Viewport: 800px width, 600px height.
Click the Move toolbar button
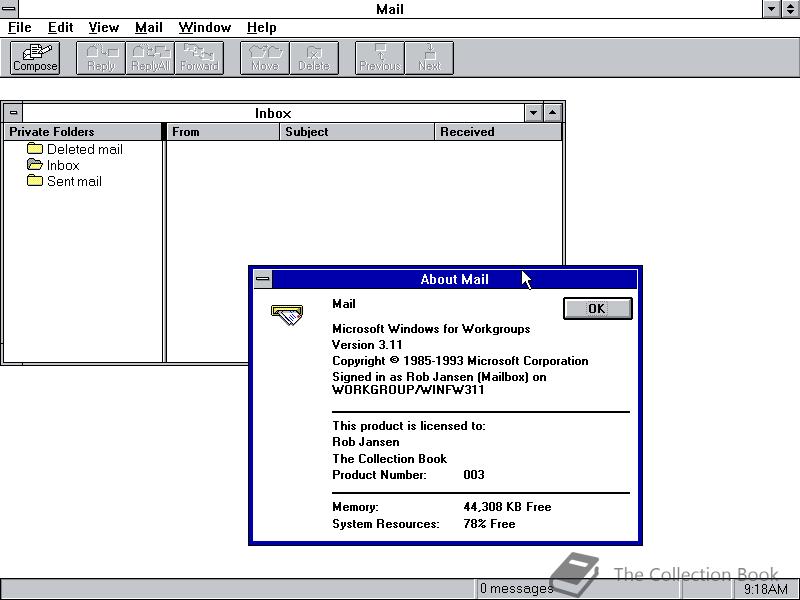[x=265, y=58]
